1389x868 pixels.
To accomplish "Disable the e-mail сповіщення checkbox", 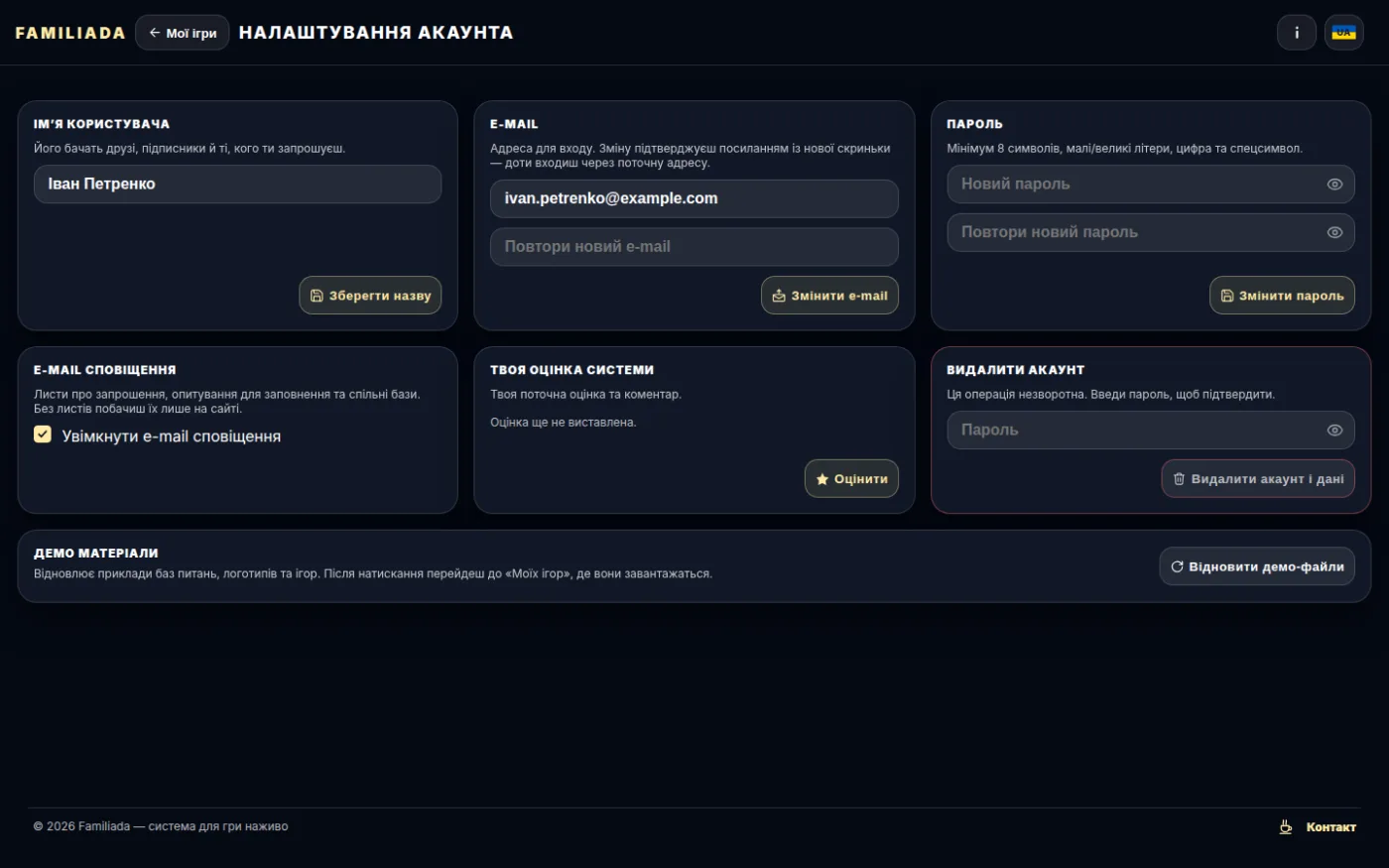I will 43,434.
